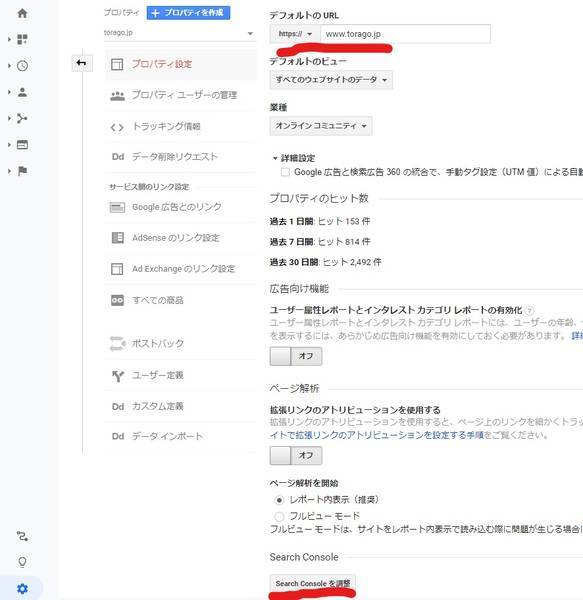The height and width of the screenshot is (600, 583).
Task: Select トラッキング情報 menu item
Action: pos(180,127)
